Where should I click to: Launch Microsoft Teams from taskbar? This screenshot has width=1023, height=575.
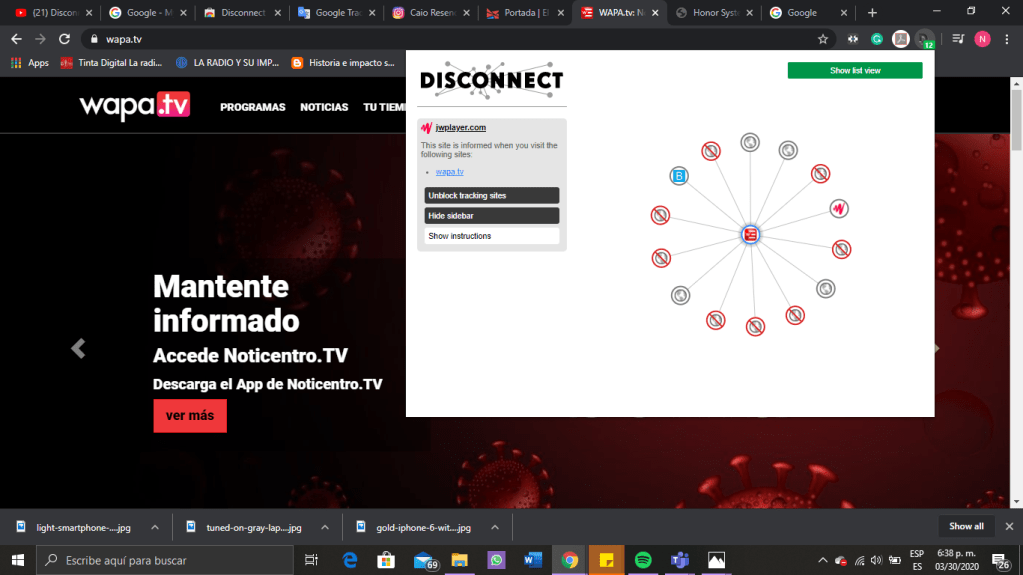(679, 560)
